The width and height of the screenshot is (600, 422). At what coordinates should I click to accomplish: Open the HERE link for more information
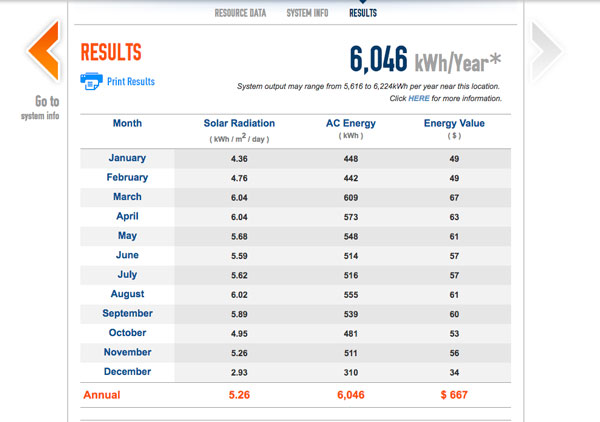[417, 99]
